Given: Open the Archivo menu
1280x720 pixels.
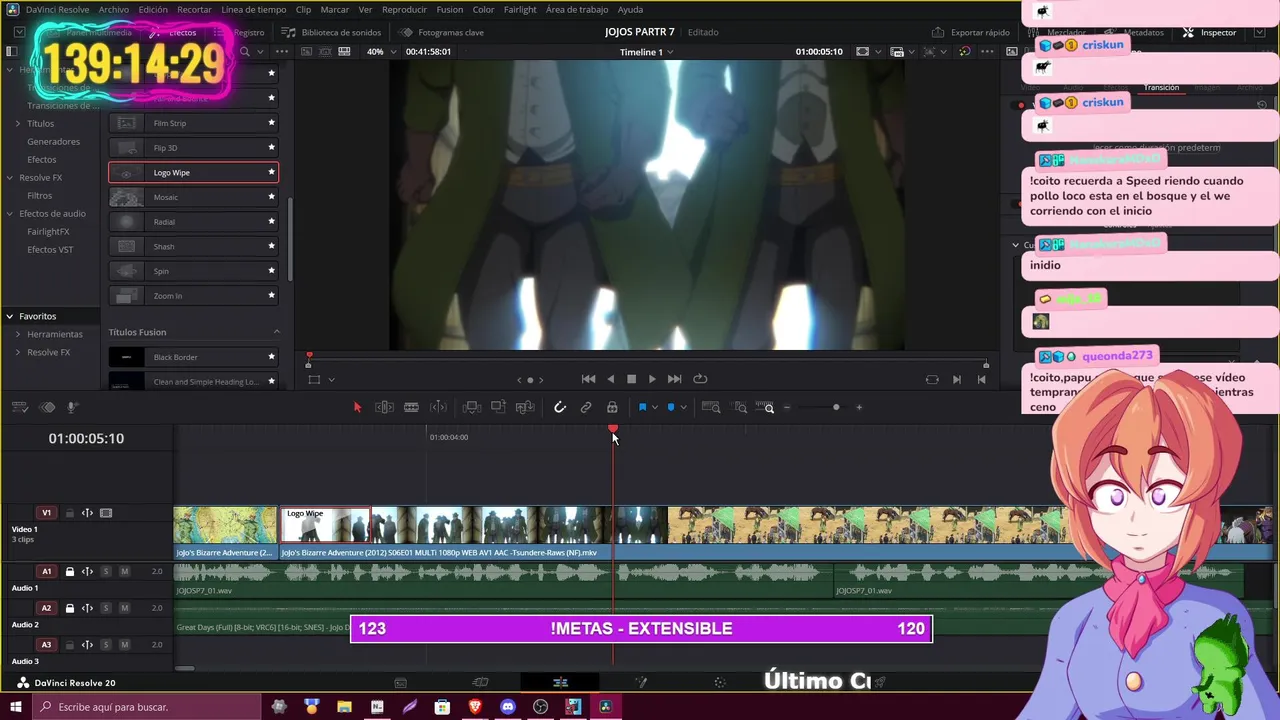Looking at the screenshot, I should point(114,9).
